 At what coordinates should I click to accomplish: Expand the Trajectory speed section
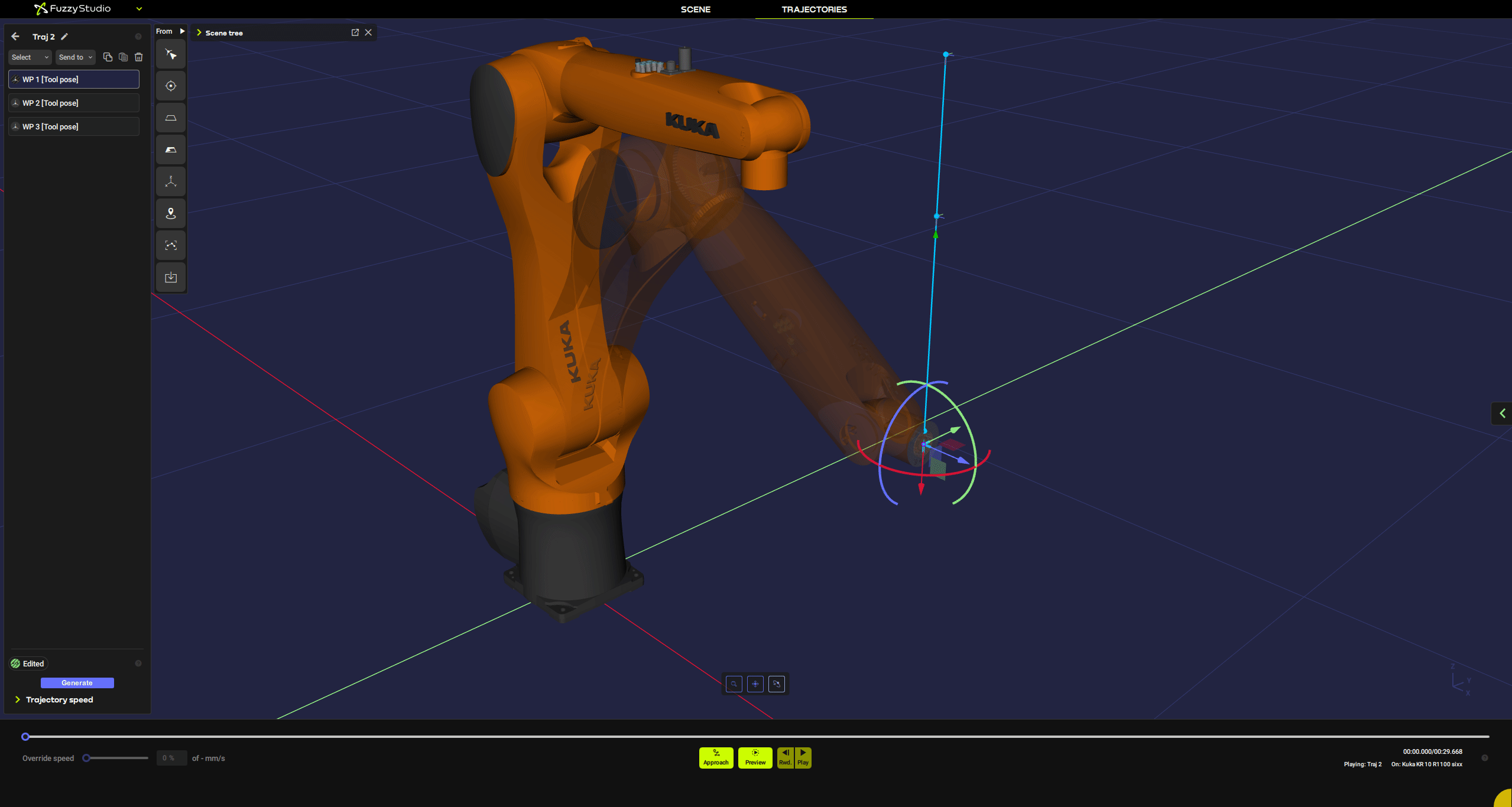[18, 699]
